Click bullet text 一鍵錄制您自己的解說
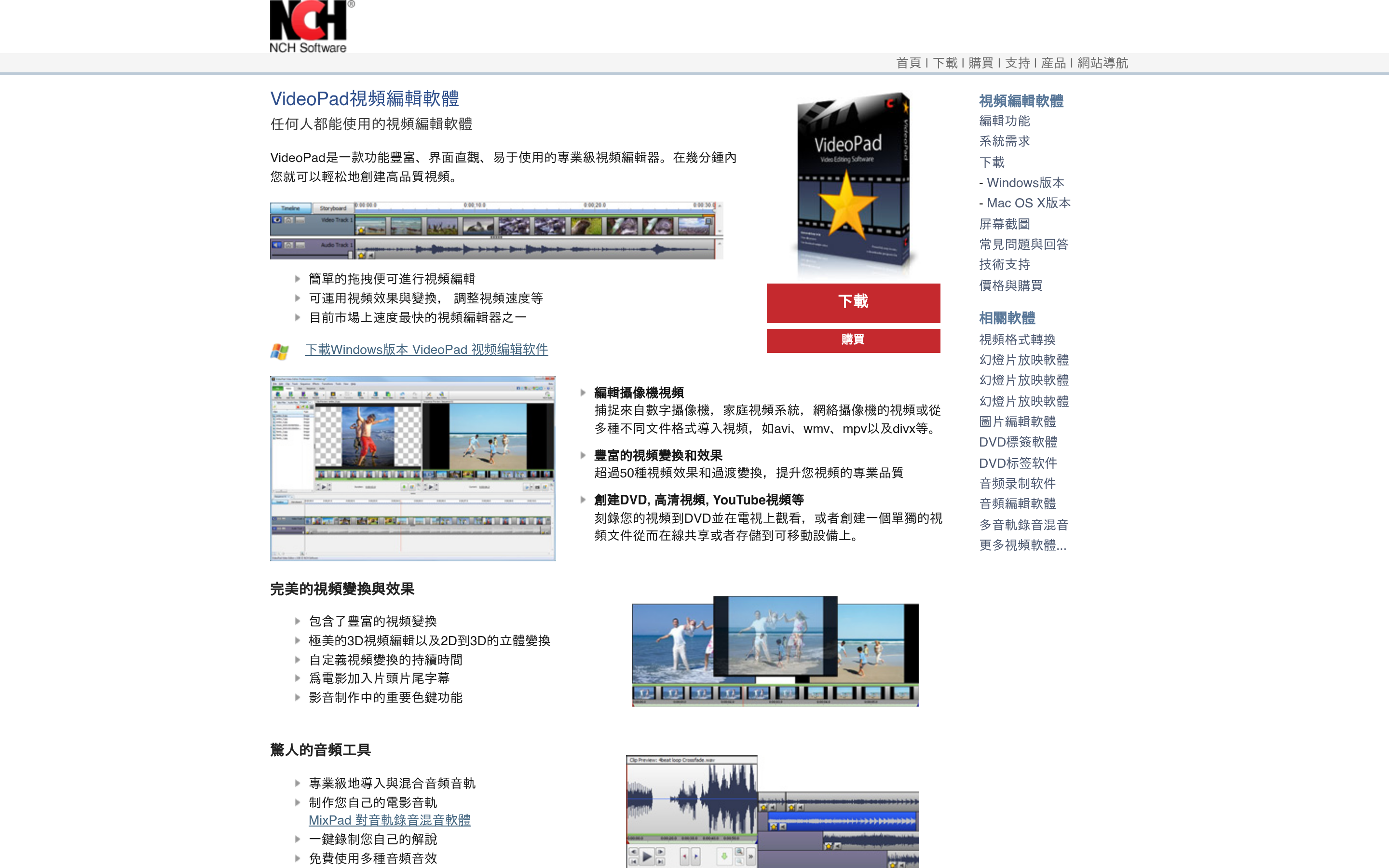1389x868 pixels. (x=373, y=839)
